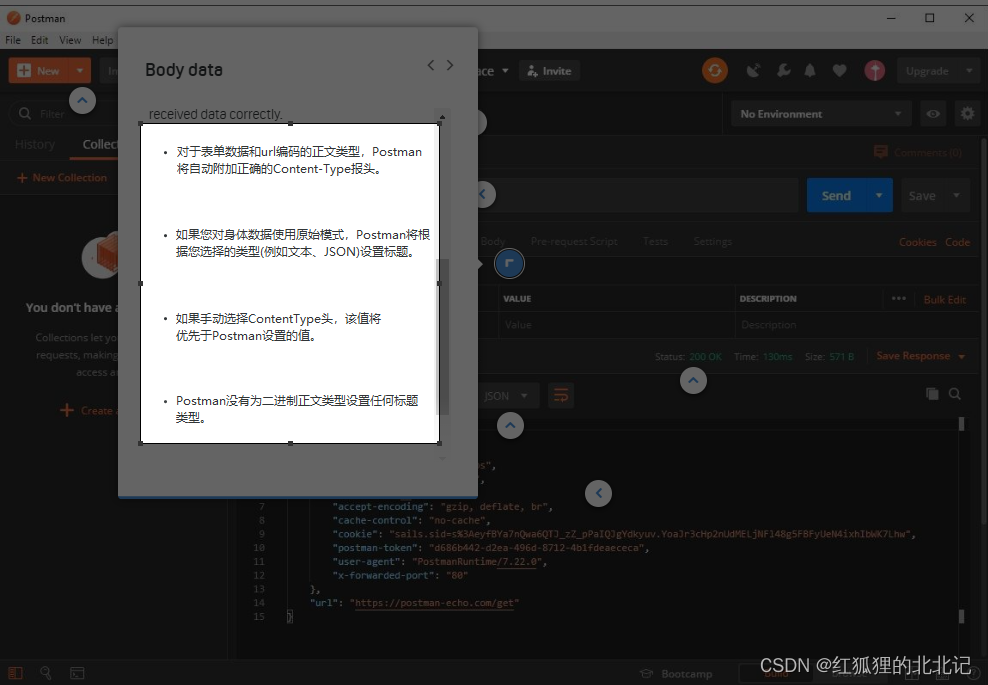Open the No Environment dropdown
Screen dimensions: 988x685
coord(821,114)
